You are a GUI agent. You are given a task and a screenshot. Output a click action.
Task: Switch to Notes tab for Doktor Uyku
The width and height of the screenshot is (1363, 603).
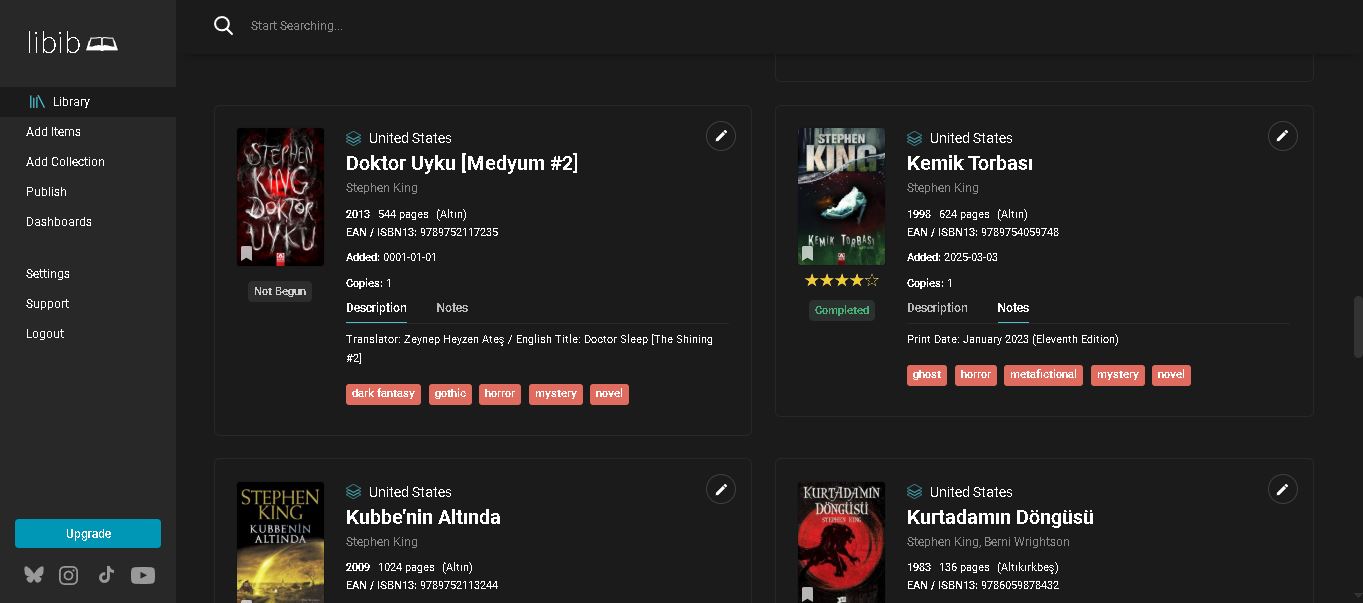tap(452, 308)
